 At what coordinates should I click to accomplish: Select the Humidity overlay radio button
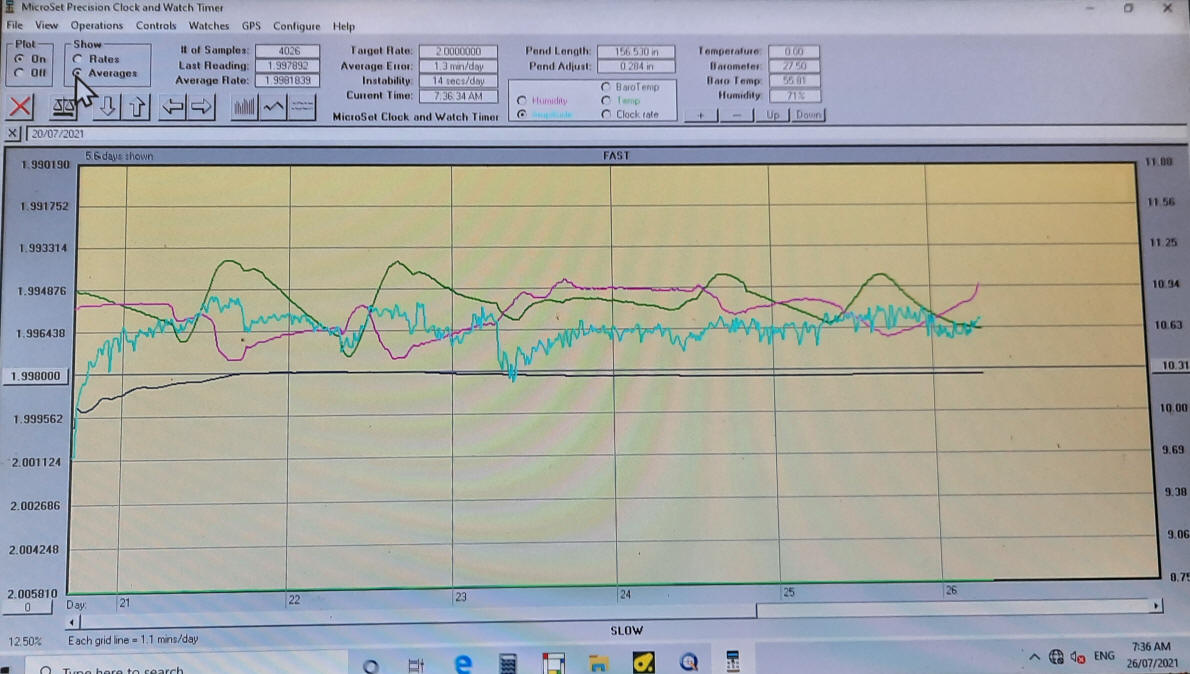pyautogui.click(x=522, y=101)
